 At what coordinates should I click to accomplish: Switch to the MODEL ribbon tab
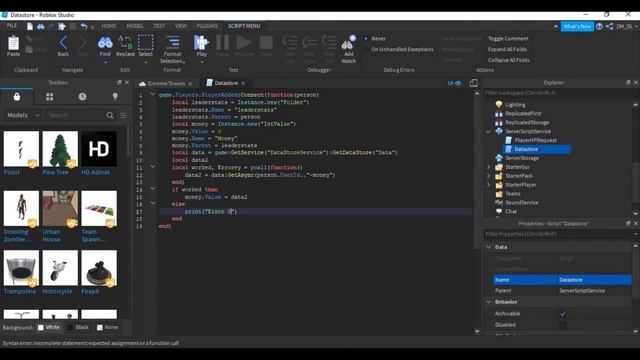135,26
